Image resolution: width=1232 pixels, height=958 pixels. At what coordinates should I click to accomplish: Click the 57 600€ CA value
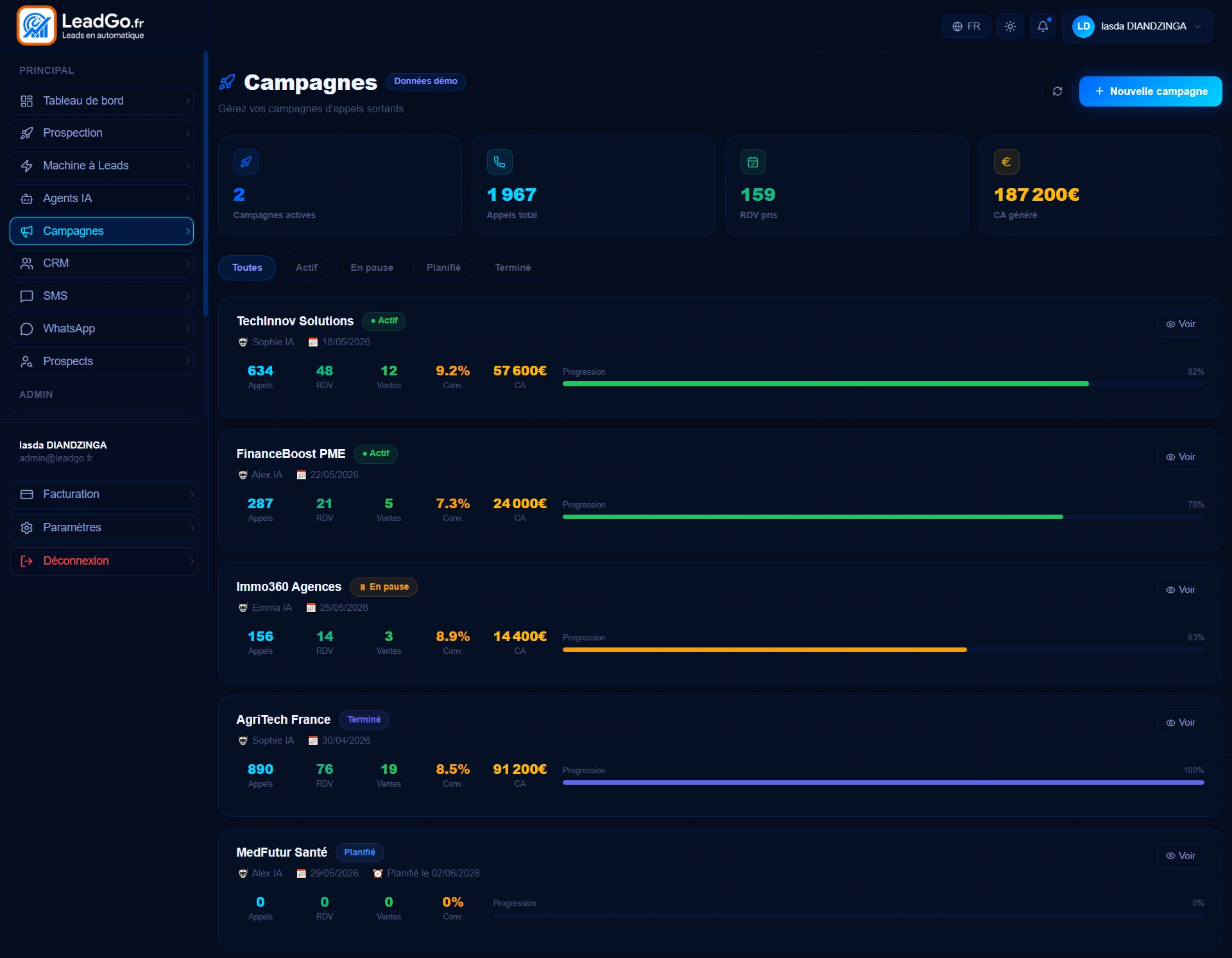[520, 371]
